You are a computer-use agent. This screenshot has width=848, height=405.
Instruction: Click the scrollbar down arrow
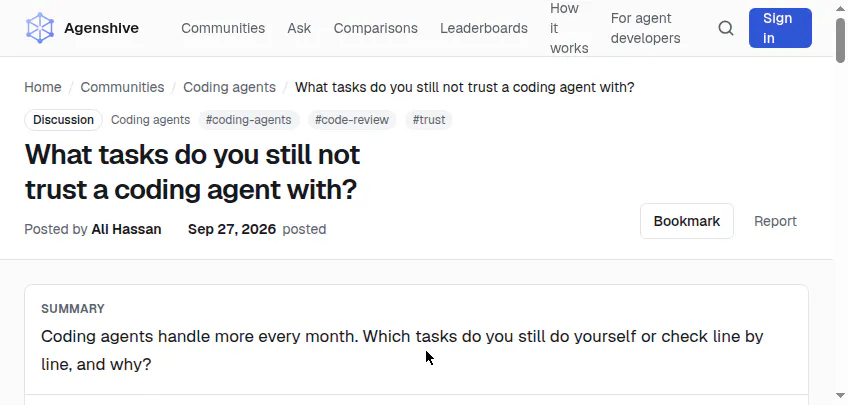(840, 395)
